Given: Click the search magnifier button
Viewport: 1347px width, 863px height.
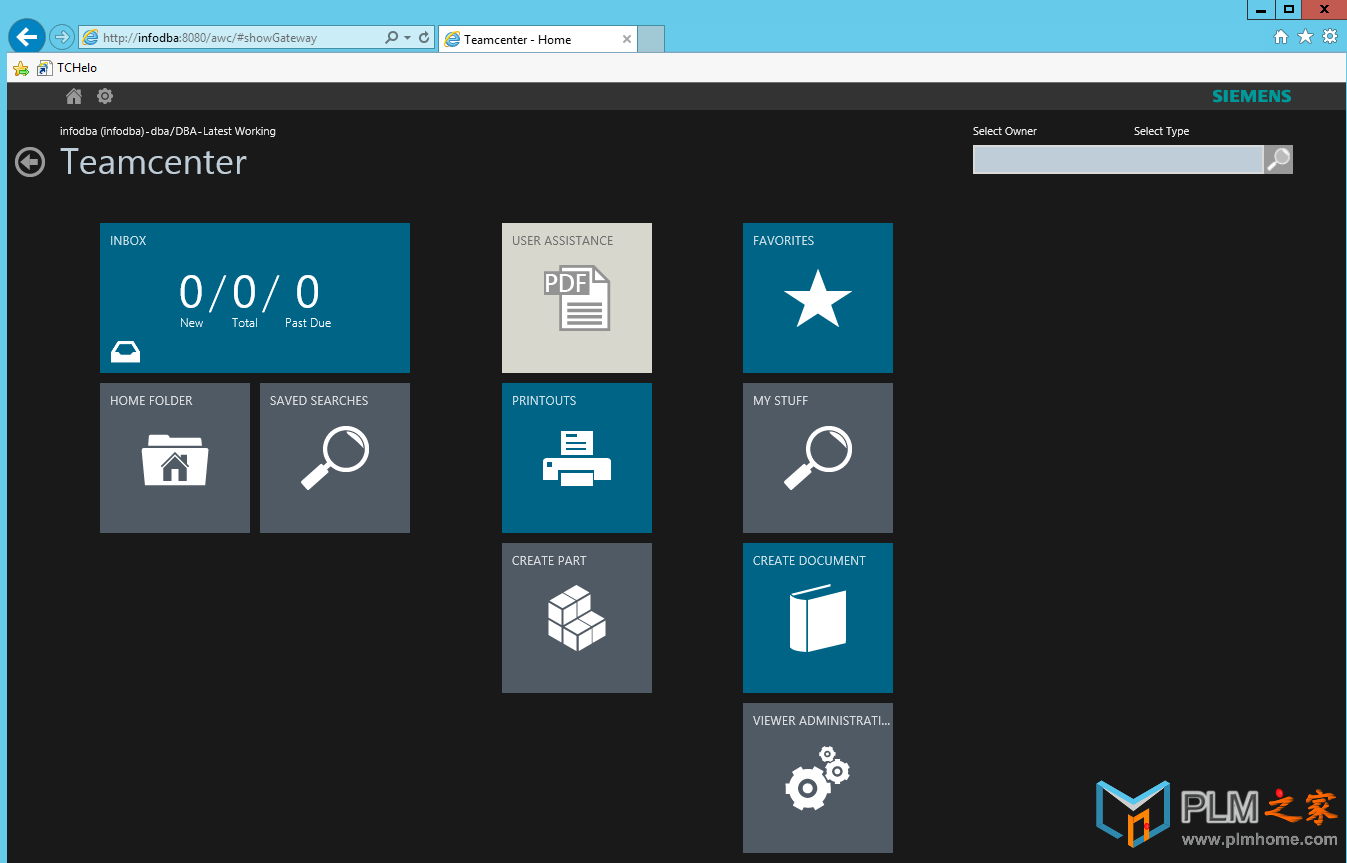Looking at the screenshot, I should (x=1278, y=159).
